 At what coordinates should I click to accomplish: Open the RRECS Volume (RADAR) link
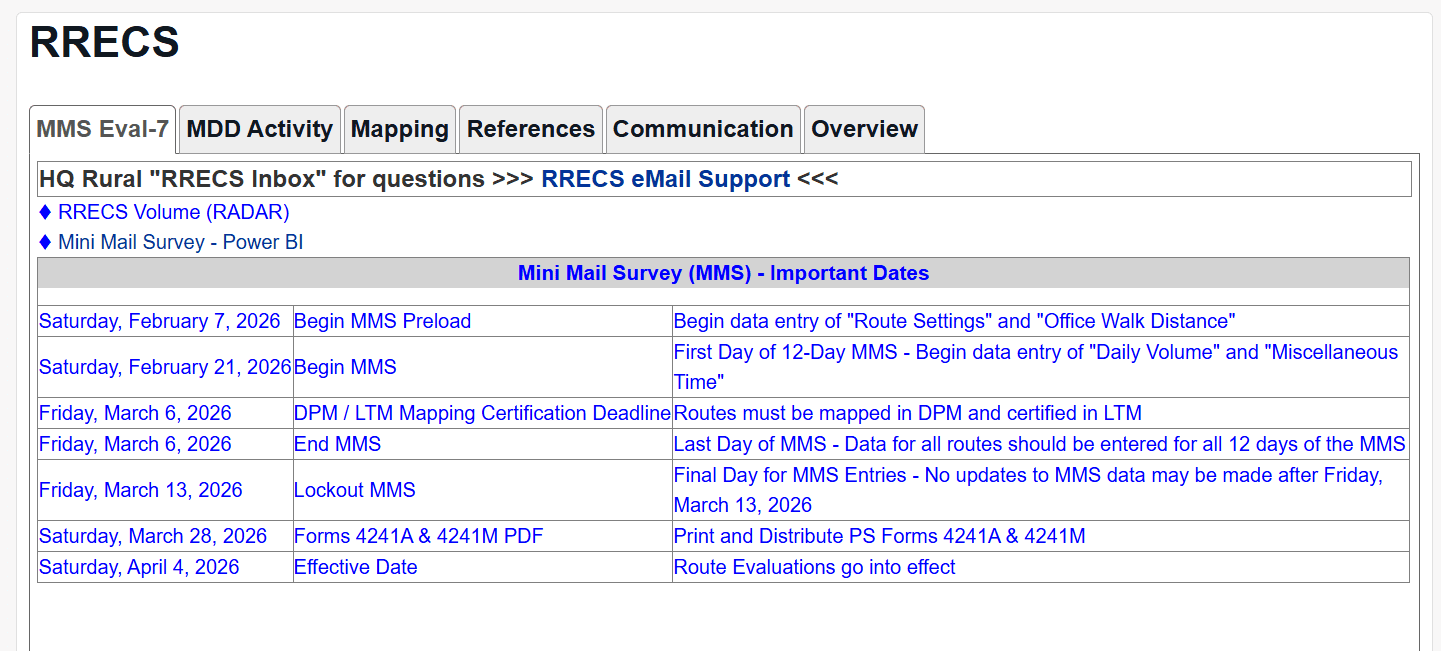[x=173, y=212]
